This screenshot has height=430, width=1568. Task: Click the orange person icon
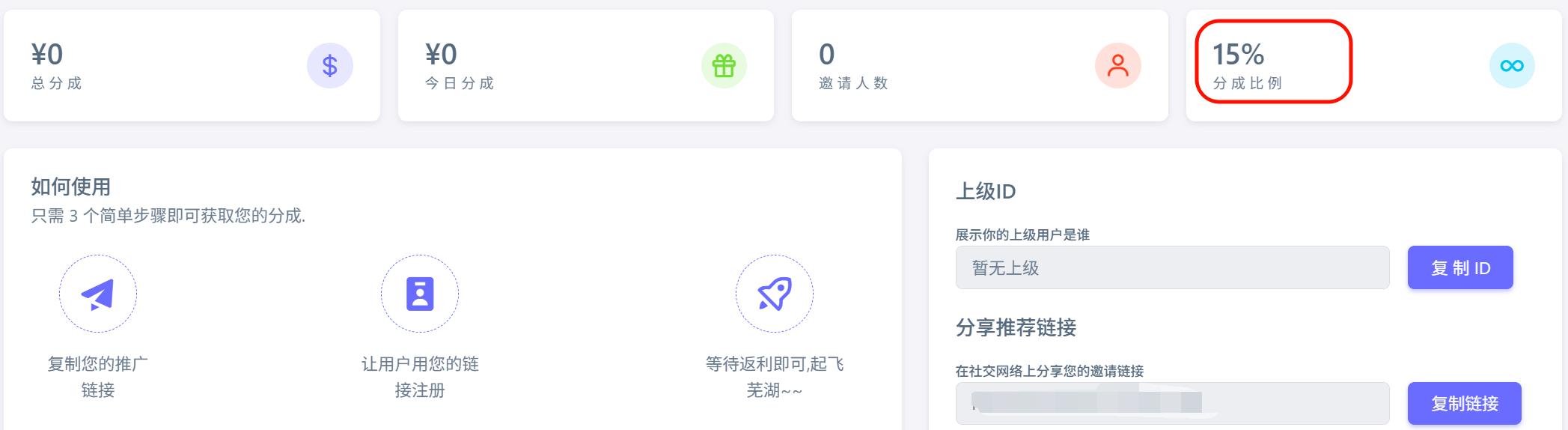(x=1117, y=66)
